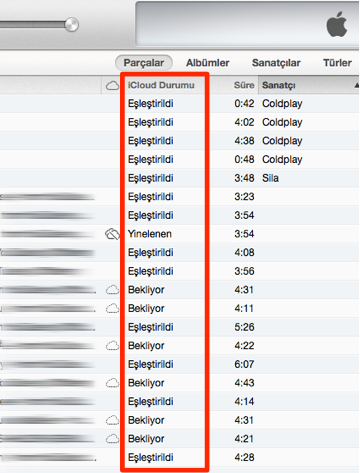Click Coldplay in the 4:38 row
360x473 pixels.
point(282,141)
